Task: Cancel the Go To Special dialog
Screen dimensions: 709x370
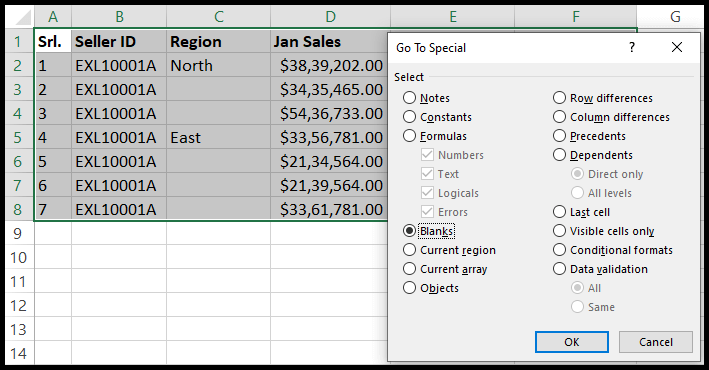Action: click(x=656, y=342)
